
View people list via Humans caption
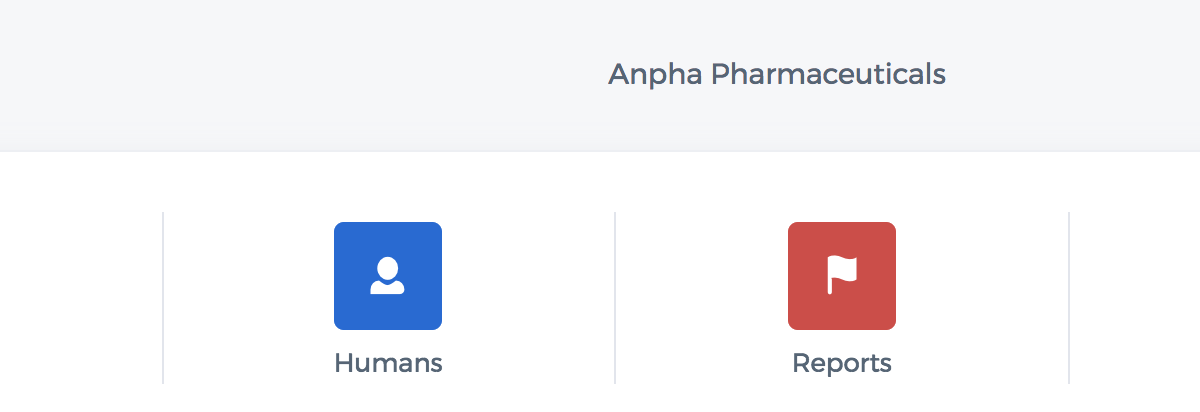(388, 362)
